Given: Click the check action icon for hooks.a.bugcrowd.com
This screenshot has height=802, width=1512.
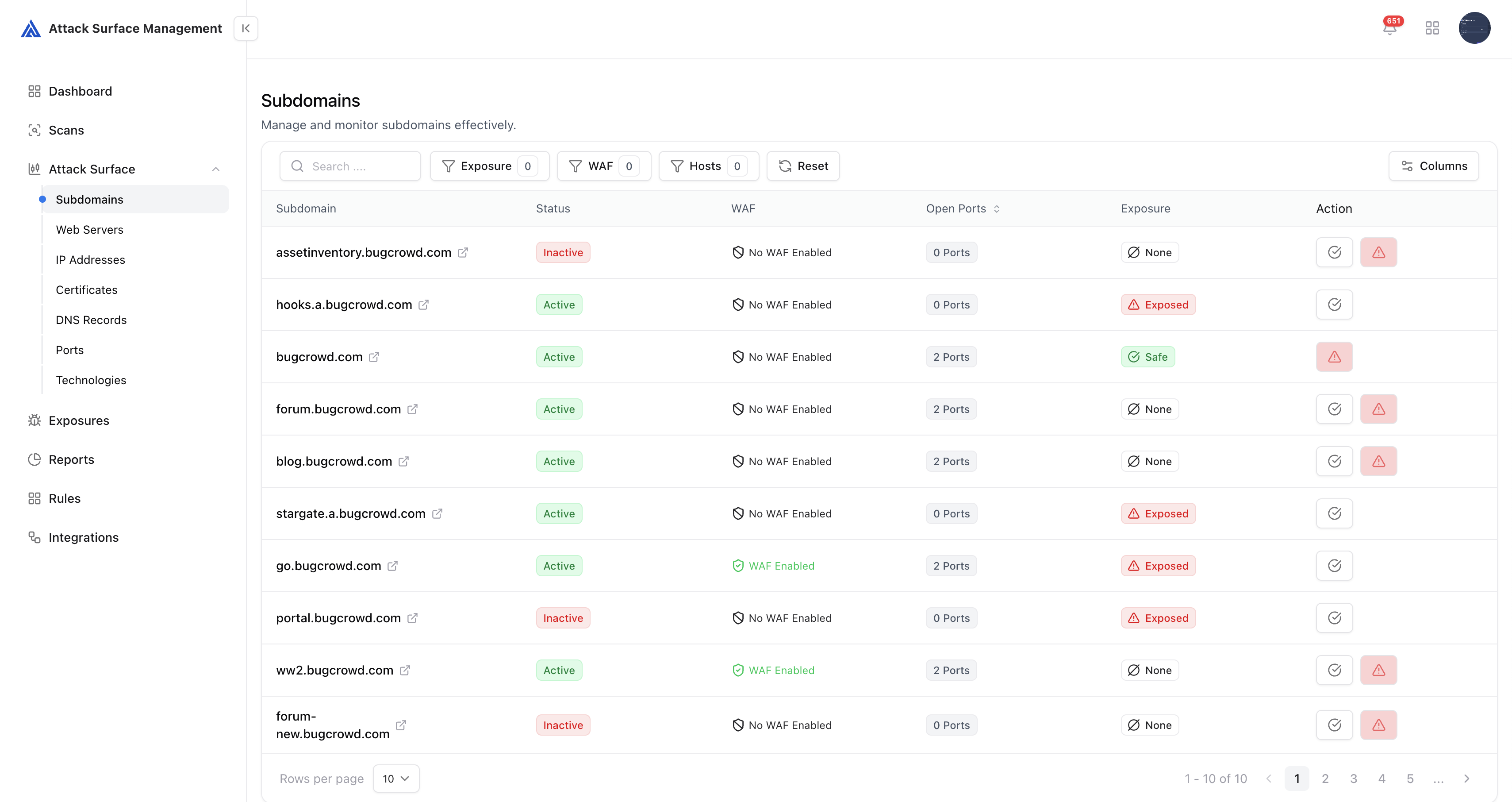Looking at the screenshot, I should click(1335, 304).
